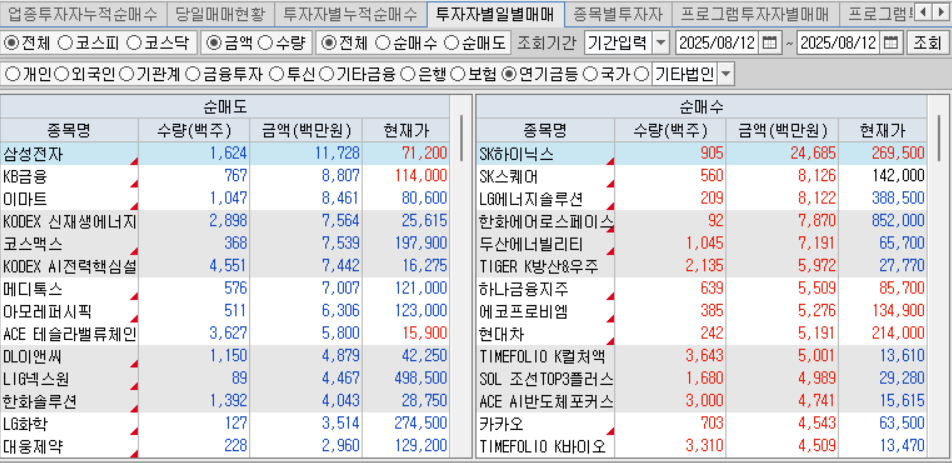Select the 전체 market radio button
Viewport: 952px width, 463px height.
(x=11, y=43)
